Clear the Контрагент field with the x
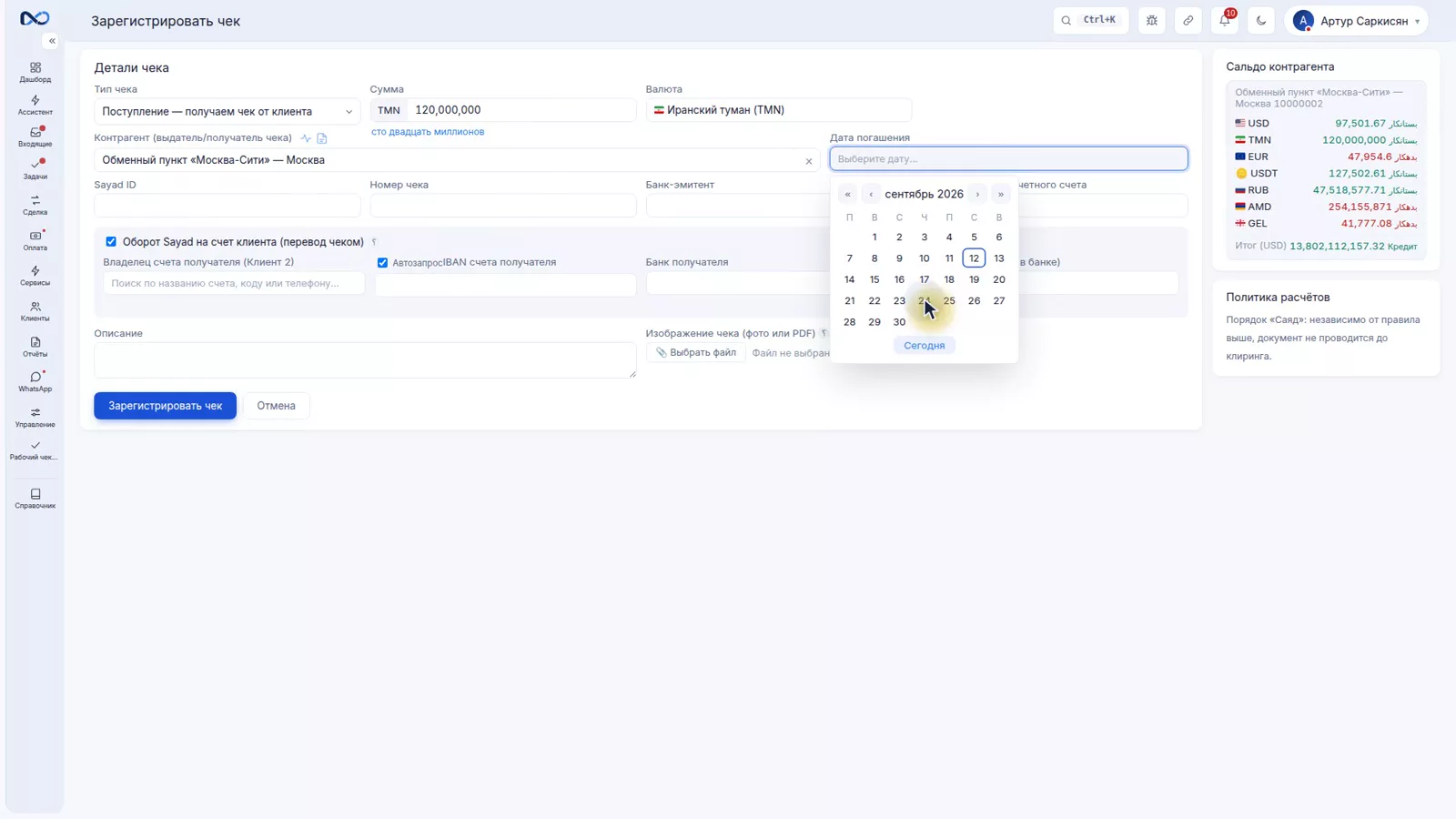 809,161
